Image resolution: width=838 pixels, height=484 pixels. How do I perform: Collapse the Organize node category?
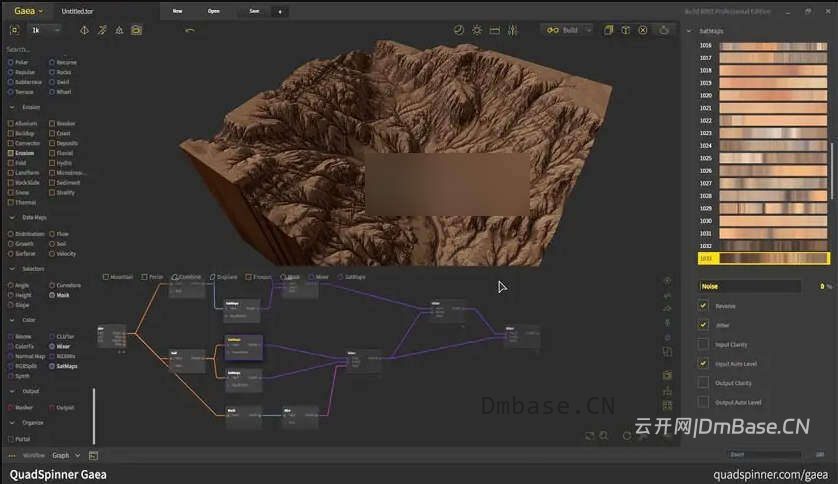12,423
